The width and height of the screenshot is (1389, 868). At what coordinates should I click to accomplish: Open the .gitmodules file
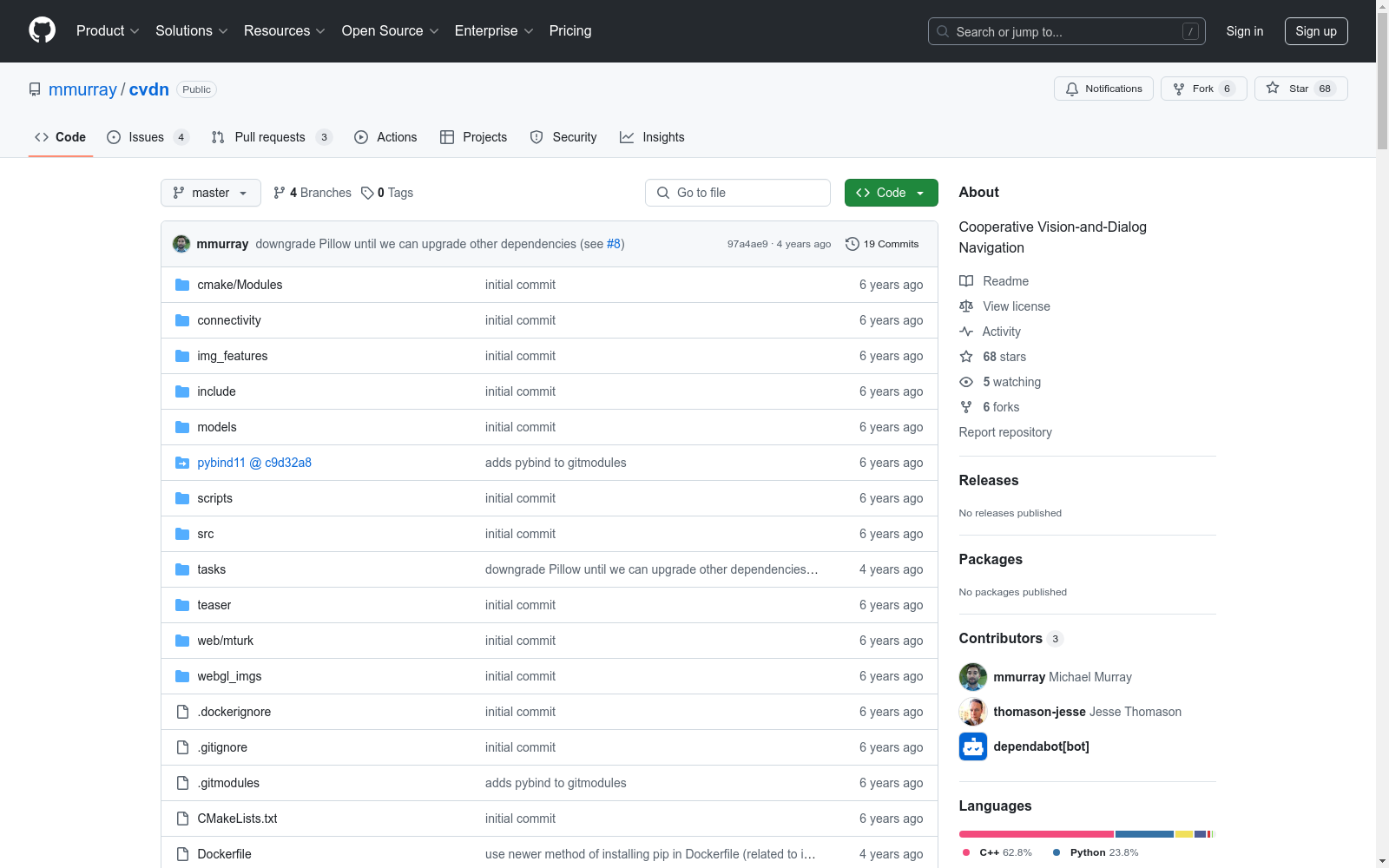click(x=228, y=783)
